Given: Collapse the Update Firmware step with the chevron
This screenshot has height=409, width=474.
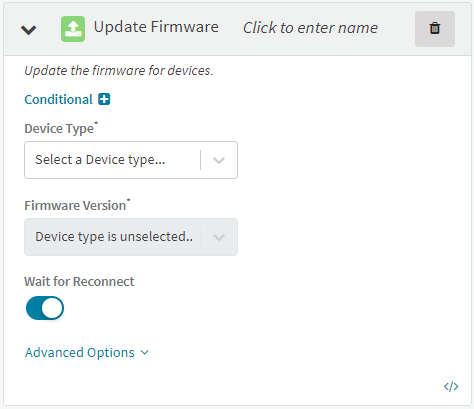Looking at the screenshot, I should [28, 30].
